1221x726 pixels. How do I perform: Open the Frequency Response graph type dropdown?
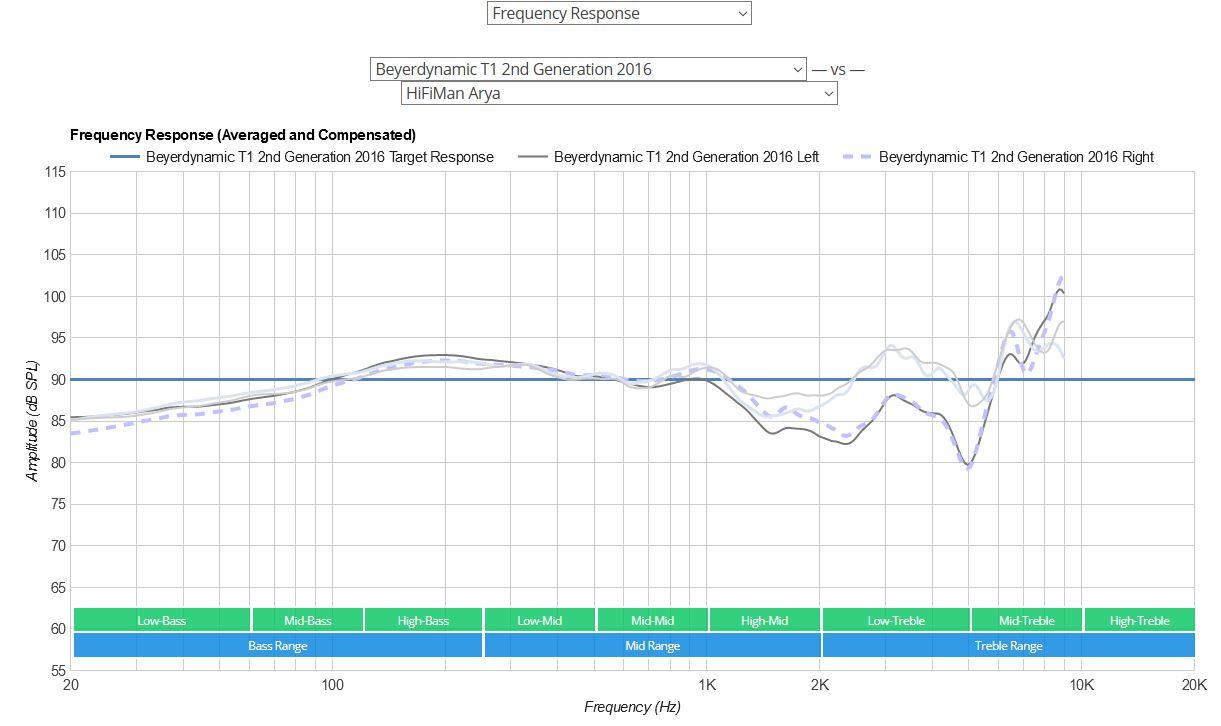point(619,13)
